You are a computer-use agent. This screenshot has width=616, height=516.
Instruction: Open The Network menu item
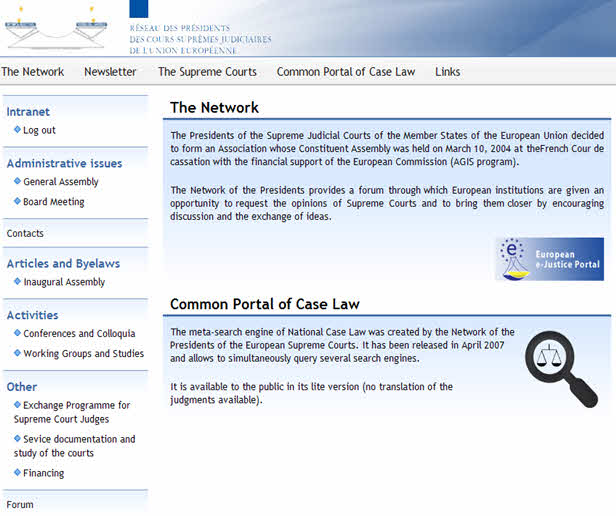[x=32, y=72]
